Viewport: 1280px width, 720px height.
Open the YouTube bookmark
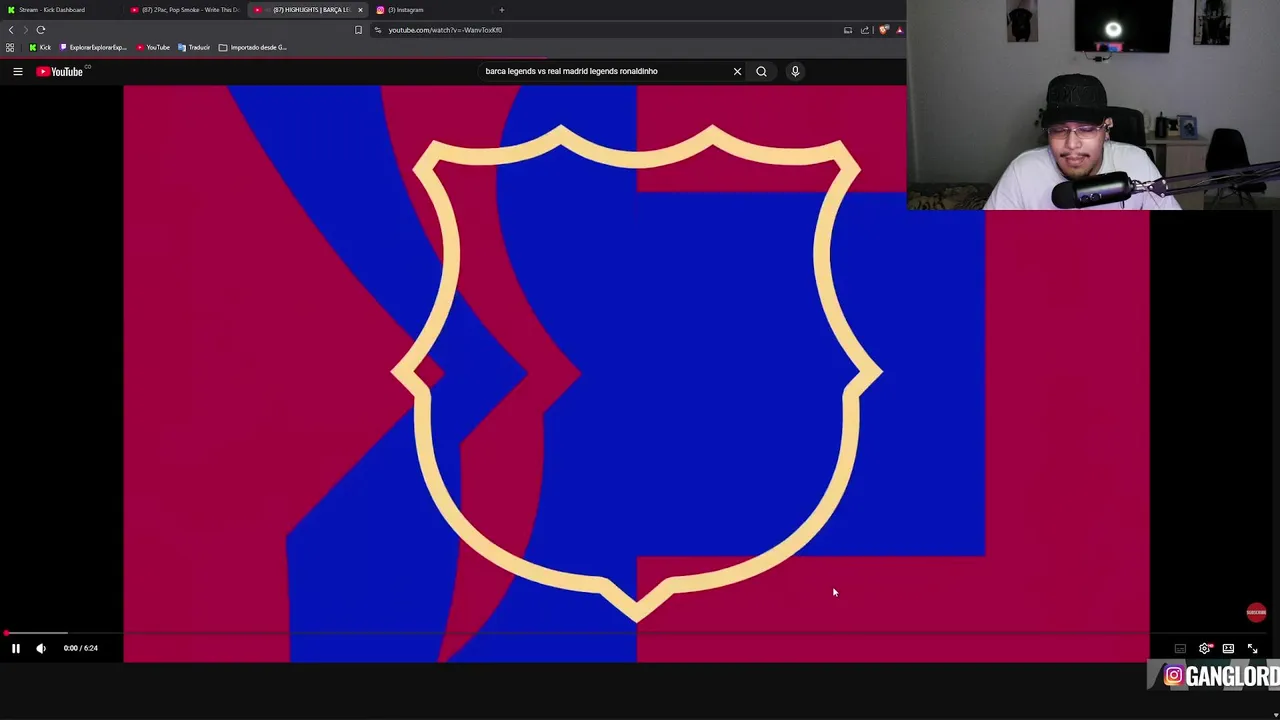(153, 47)
